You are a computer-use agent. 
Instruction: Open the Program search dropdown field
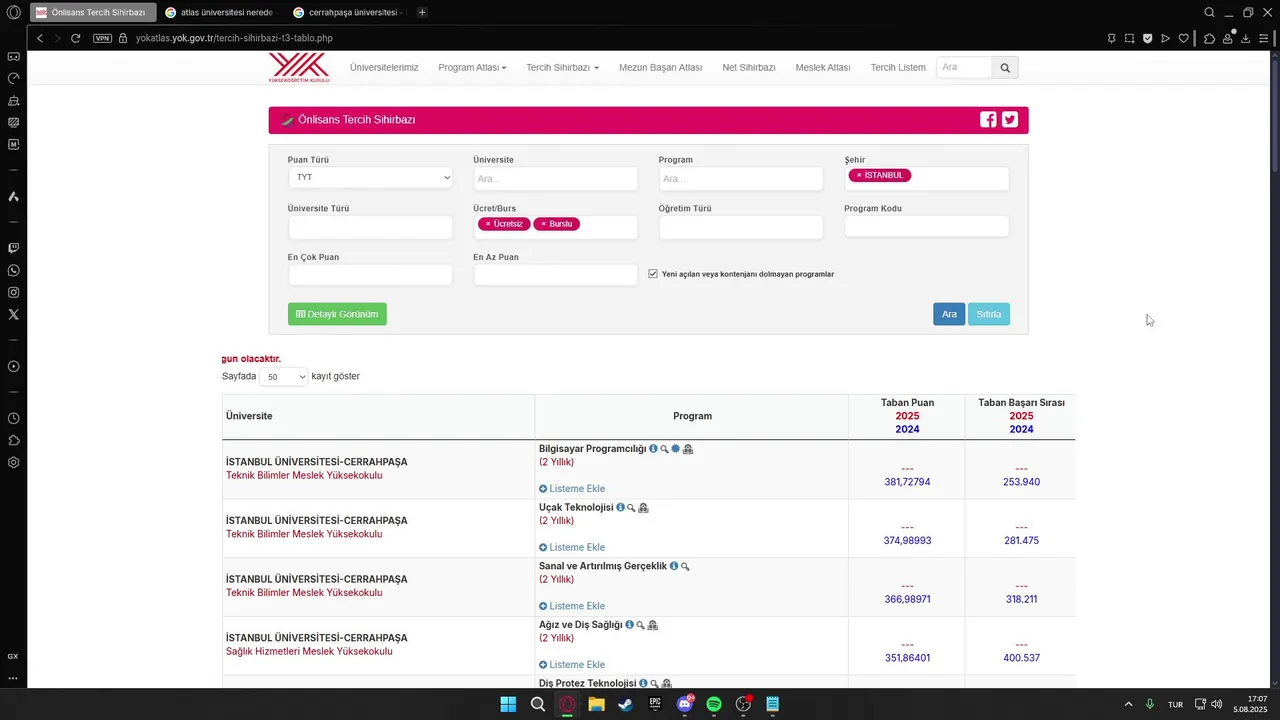741,178
